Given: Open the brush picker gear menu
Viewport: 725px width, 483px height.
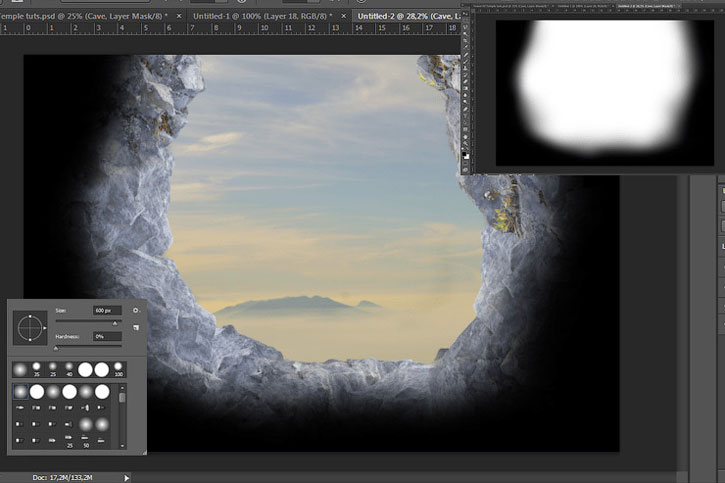Looking at the screenshot, I should (x=135, y=311).
